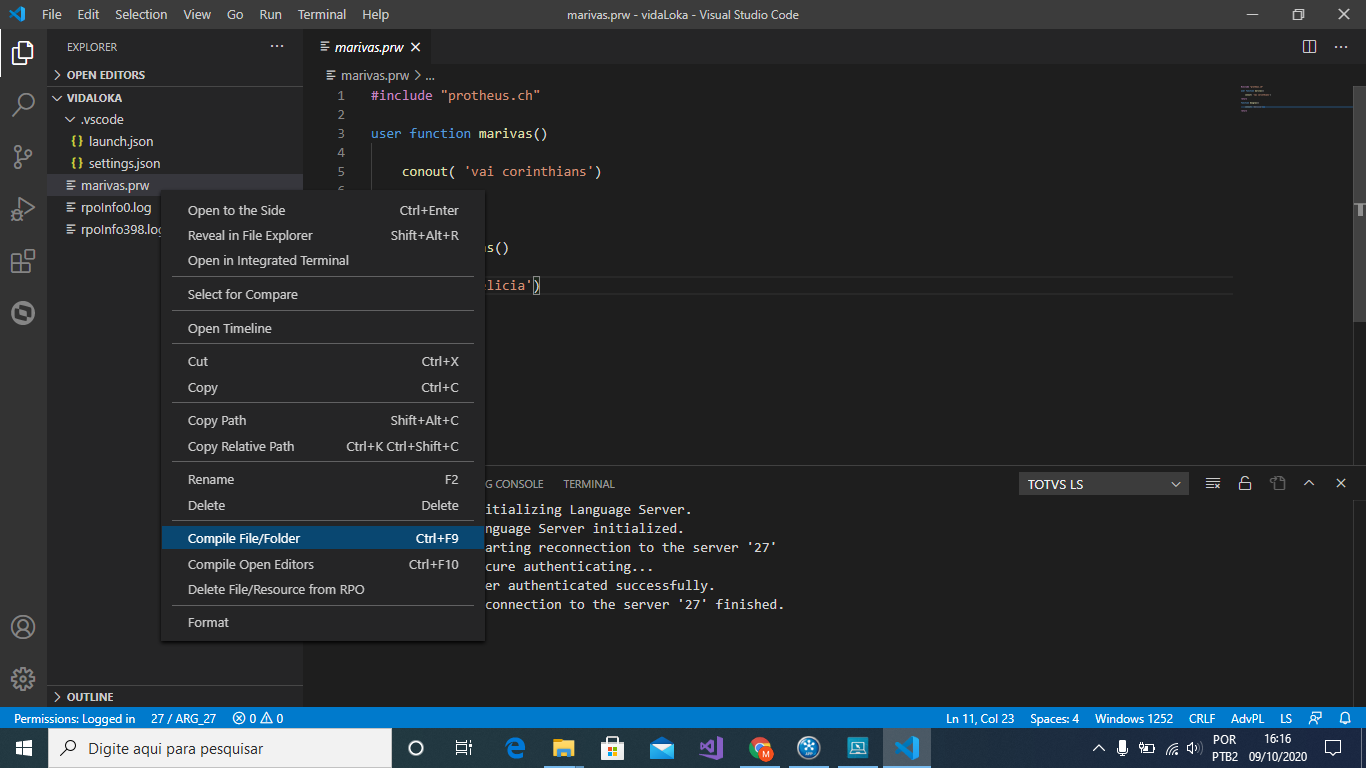Select Open to the Side
1366x768 pixels.
(x=323, y=210)
